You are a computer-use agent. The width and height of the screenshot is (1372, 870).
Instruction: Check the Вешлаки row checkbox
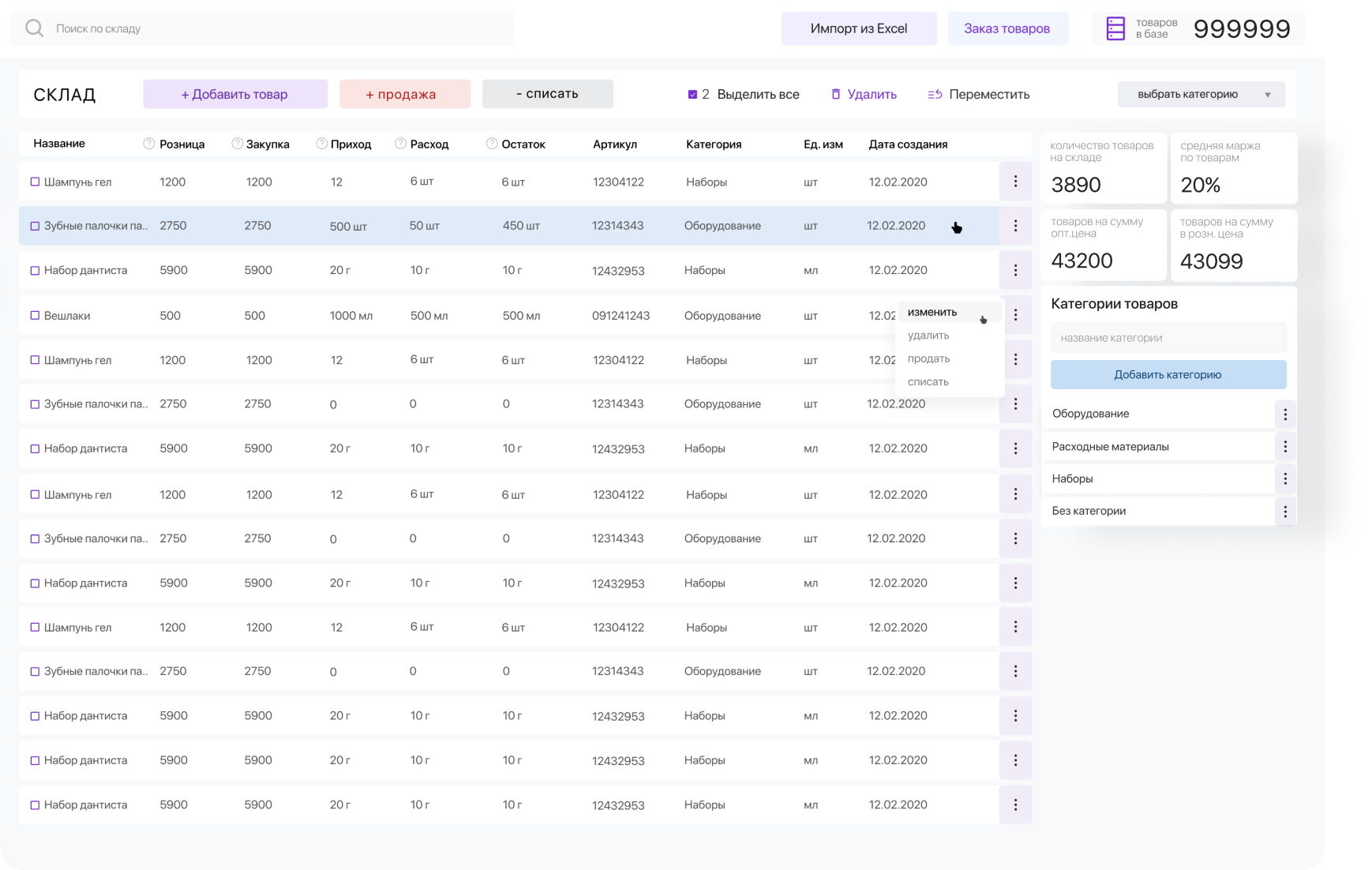tap(35, 316)
